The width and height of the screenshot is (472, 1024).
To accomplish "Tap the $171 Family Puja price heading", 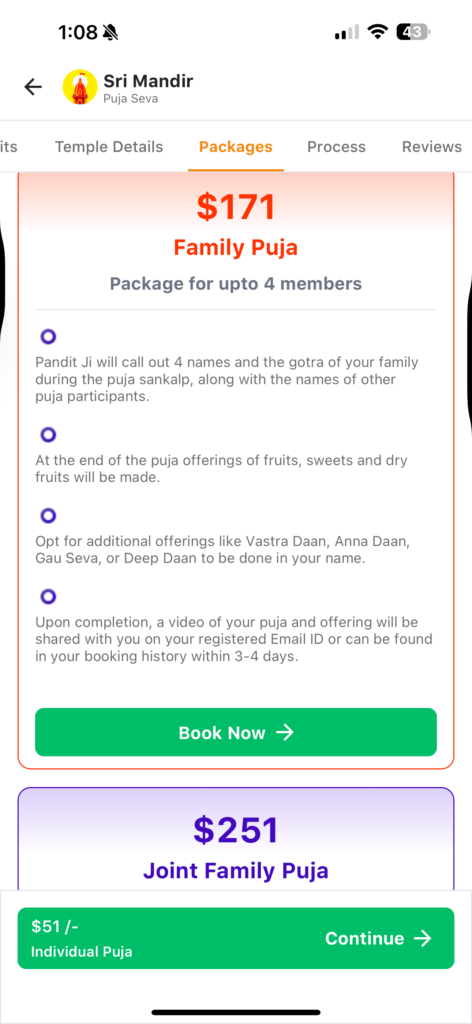I will point(236,207).
